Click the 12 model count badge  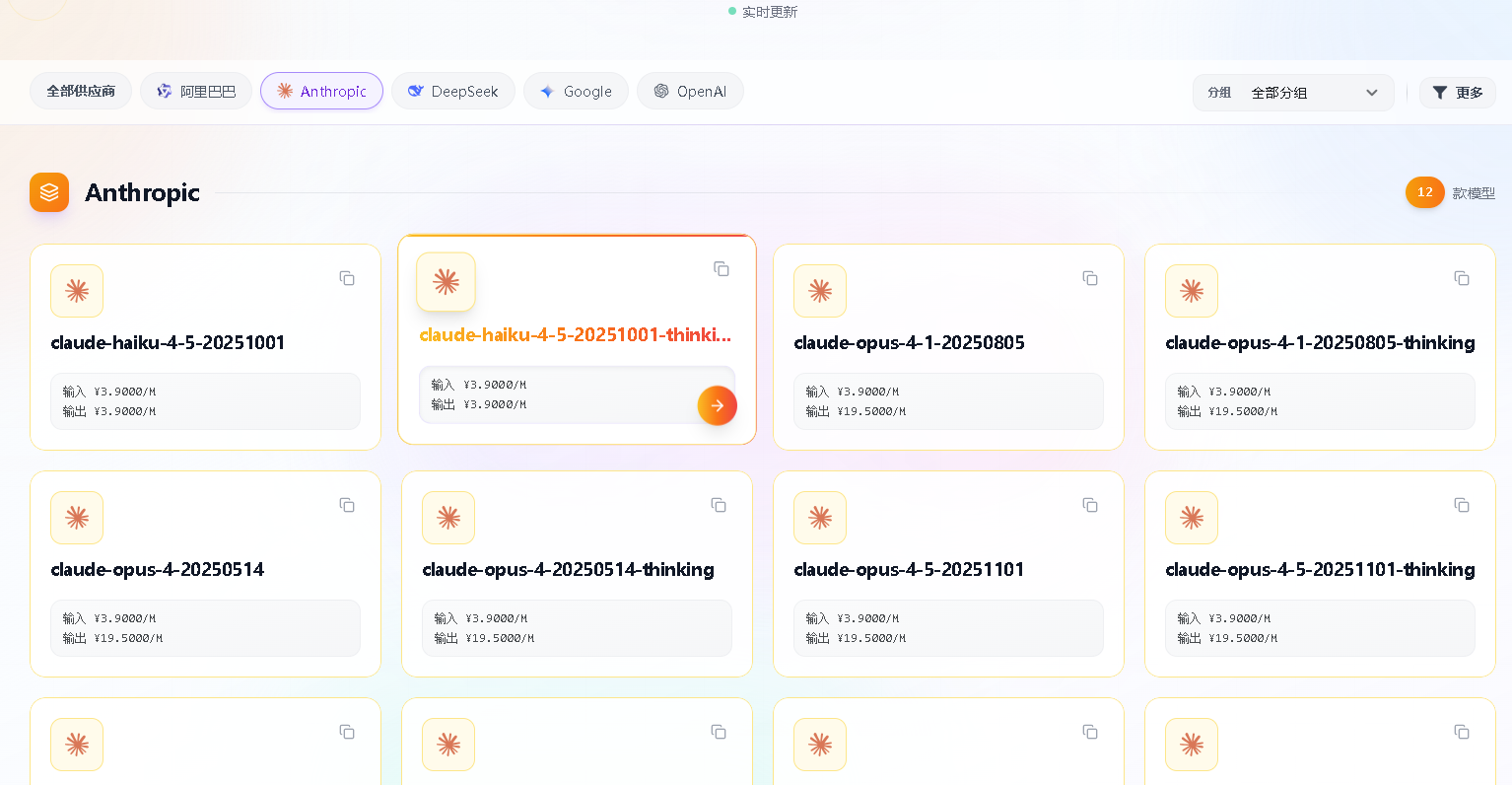[1424, 192]
